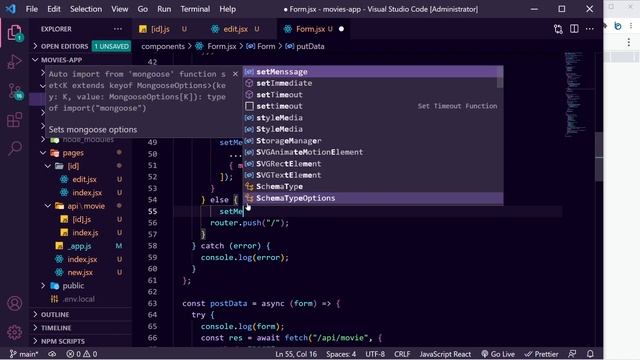This screenshot has height=360, width=640.
Task: Open the Terminal menu
Action: pos(195,9)
